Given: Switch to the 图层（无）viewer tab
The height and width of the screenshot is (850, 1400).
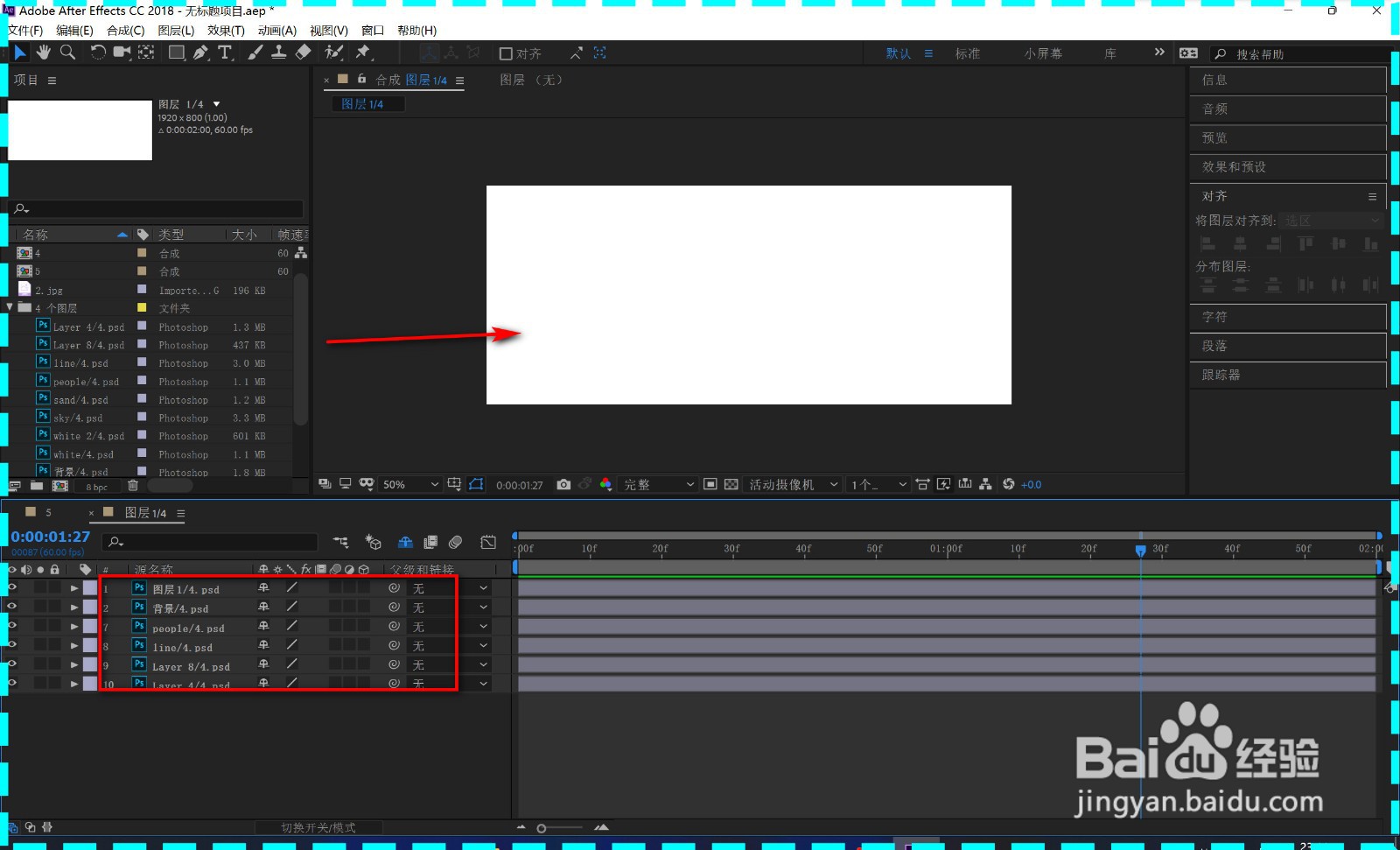Looking at the screenshot, I should click(531, 80).
